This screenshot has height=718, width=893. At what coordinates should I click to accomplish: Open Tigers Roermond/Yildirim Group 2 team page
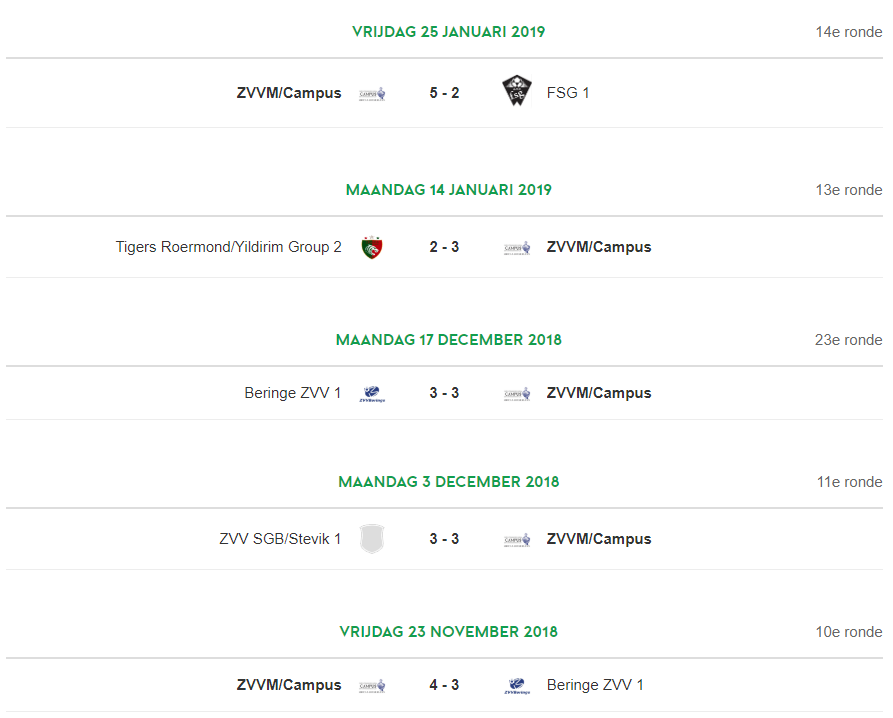click(x=228, y=247)
